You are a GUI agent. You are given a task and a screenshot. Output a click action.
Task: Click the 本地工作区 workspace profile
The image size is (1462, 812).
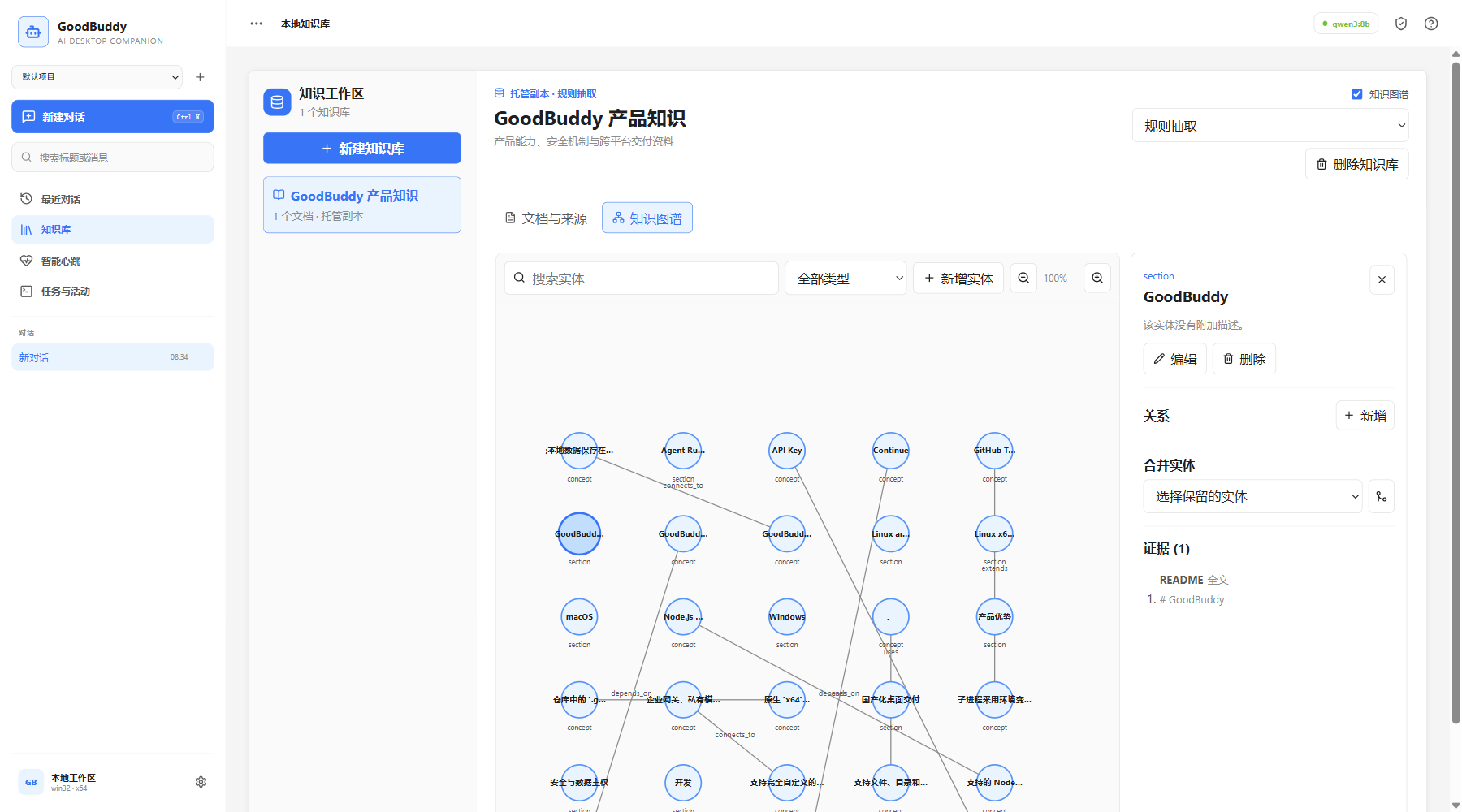coord(73,782)
